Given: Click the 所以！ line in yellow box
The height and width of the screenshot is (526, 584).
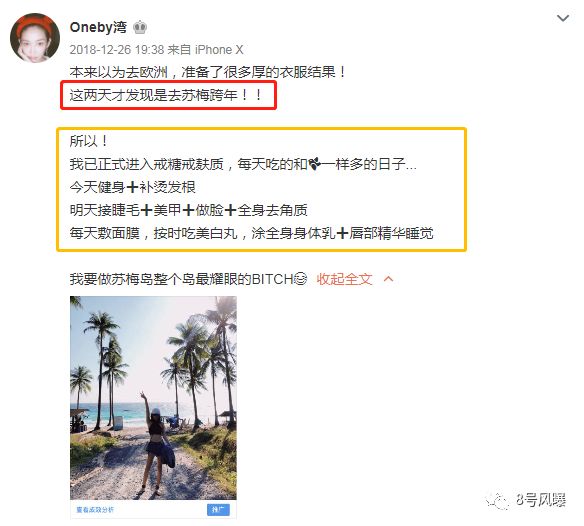Looking at the screenshot, I should (89, 141).
